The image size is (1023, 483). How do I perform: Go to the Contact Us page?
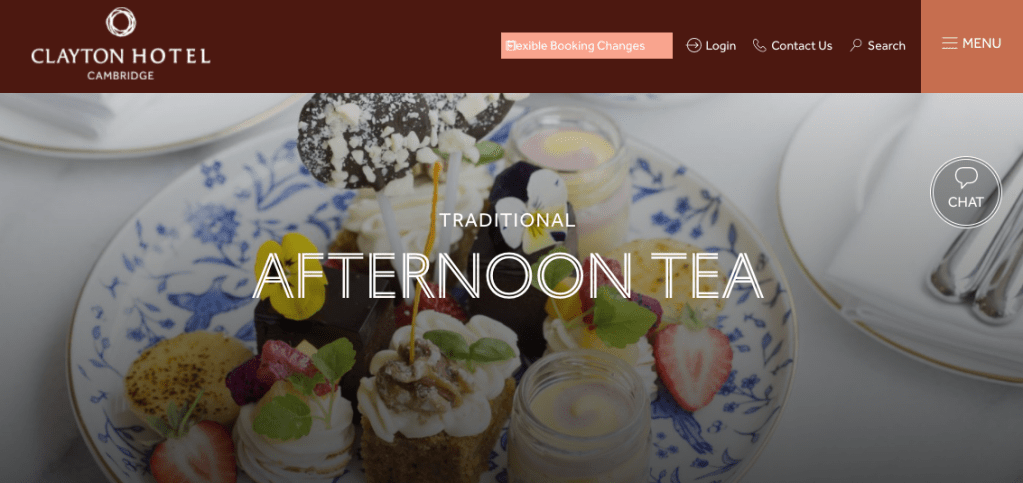792,46
